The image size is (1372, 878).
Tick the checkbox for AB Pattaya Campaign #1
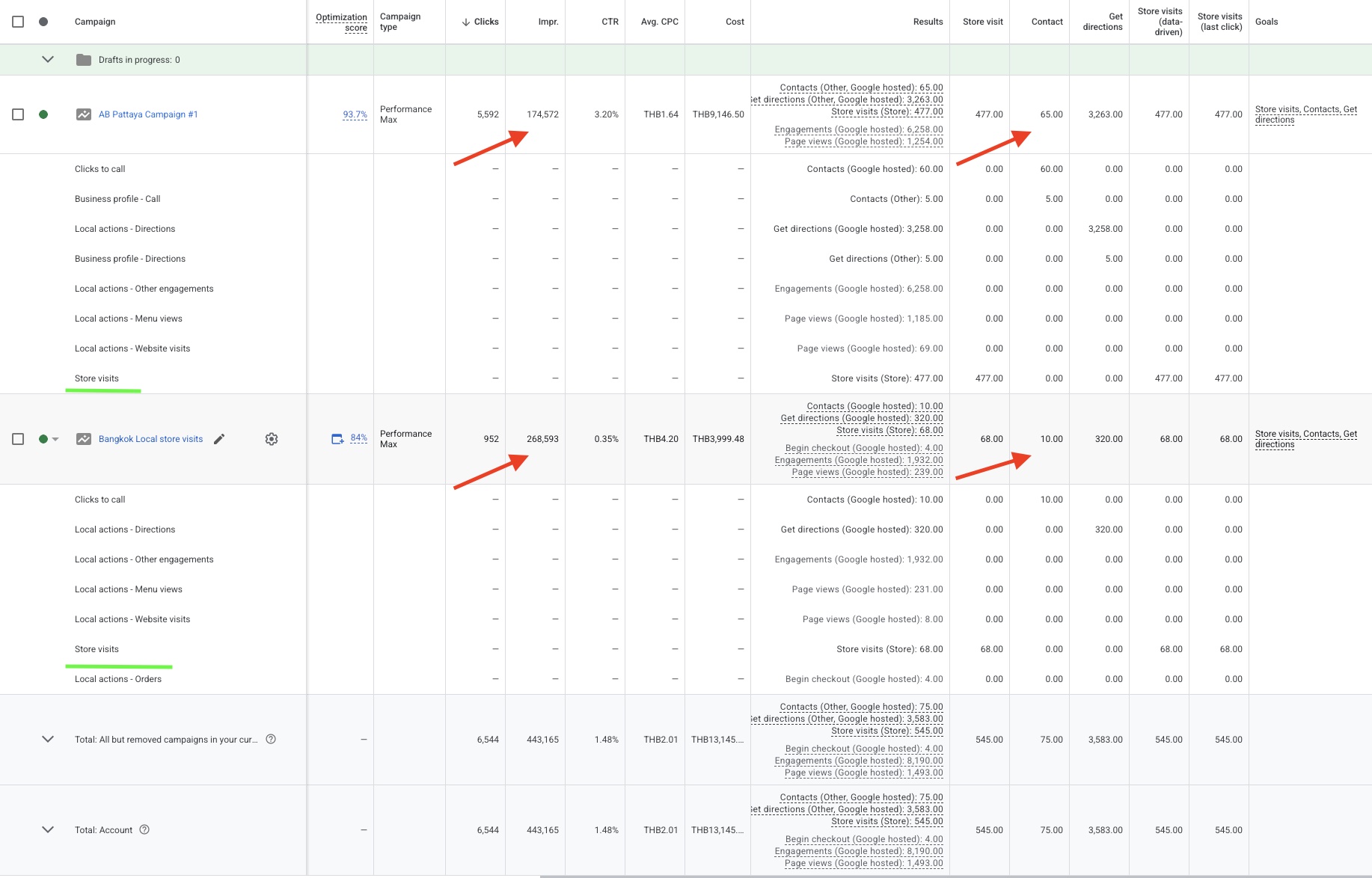pos(18,114)
